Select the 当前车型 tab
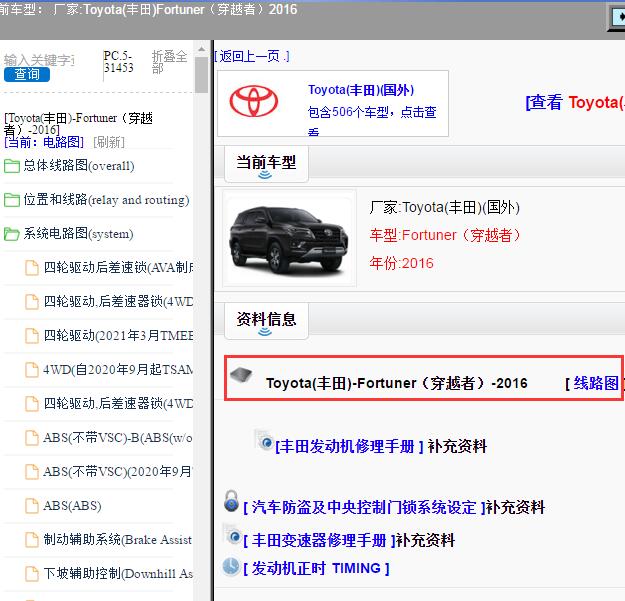 [266, 164]
